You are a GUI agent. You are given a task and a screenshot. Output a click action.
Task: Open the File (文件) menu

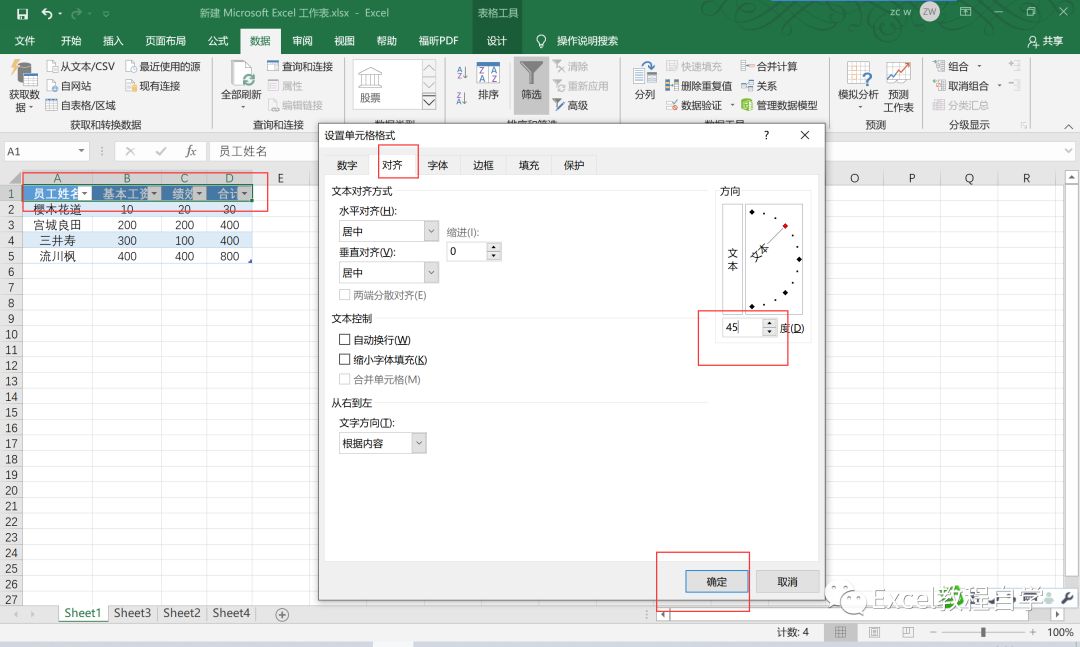25,41
